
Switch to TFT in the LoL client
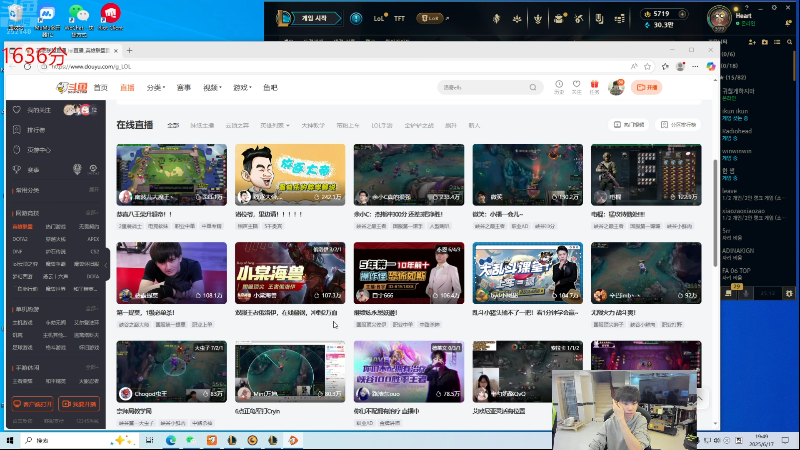tap(399, 18)
